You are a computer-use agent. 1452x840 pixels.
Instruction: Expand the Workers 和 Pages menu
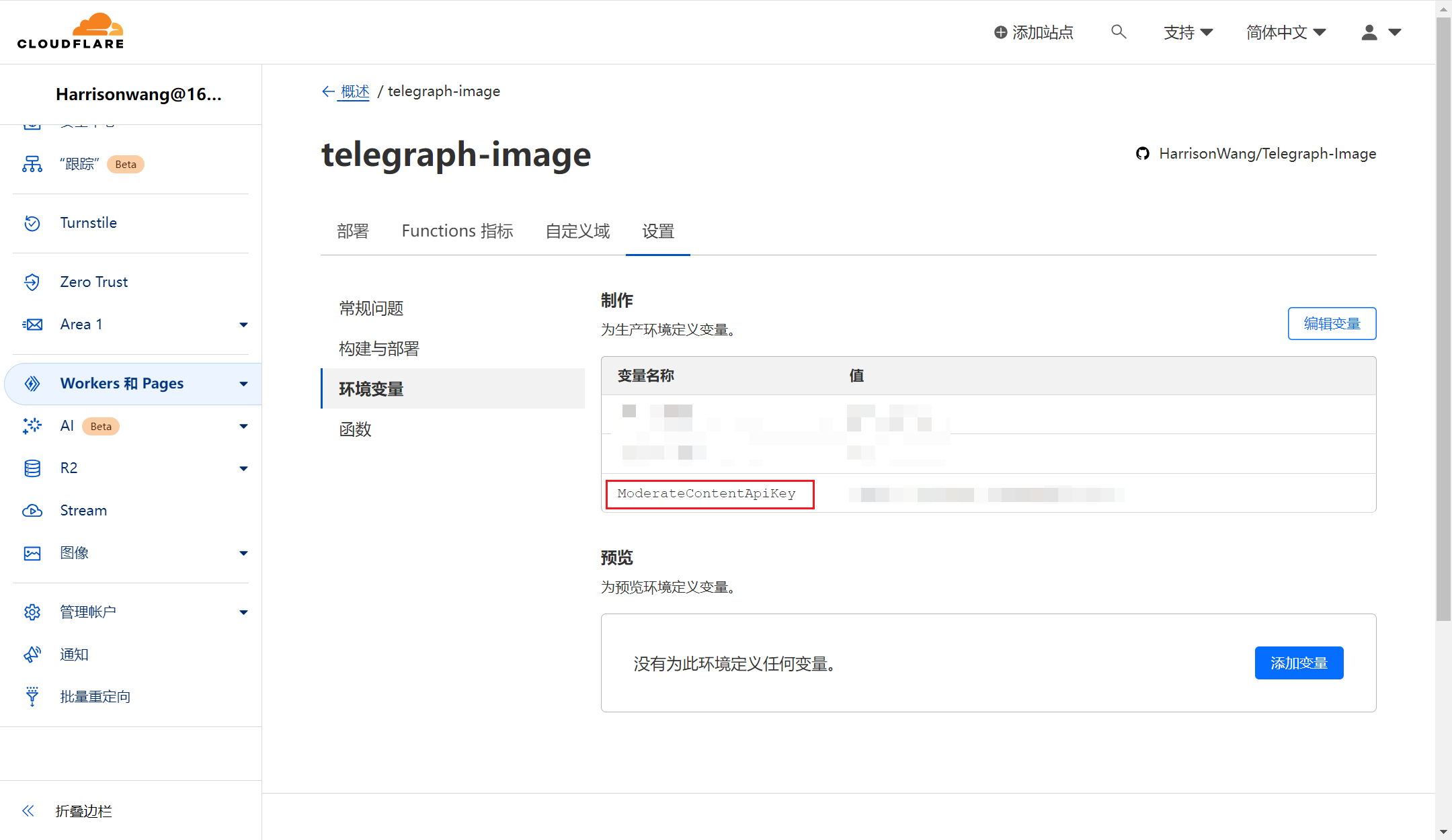click(x=243, y=384)
